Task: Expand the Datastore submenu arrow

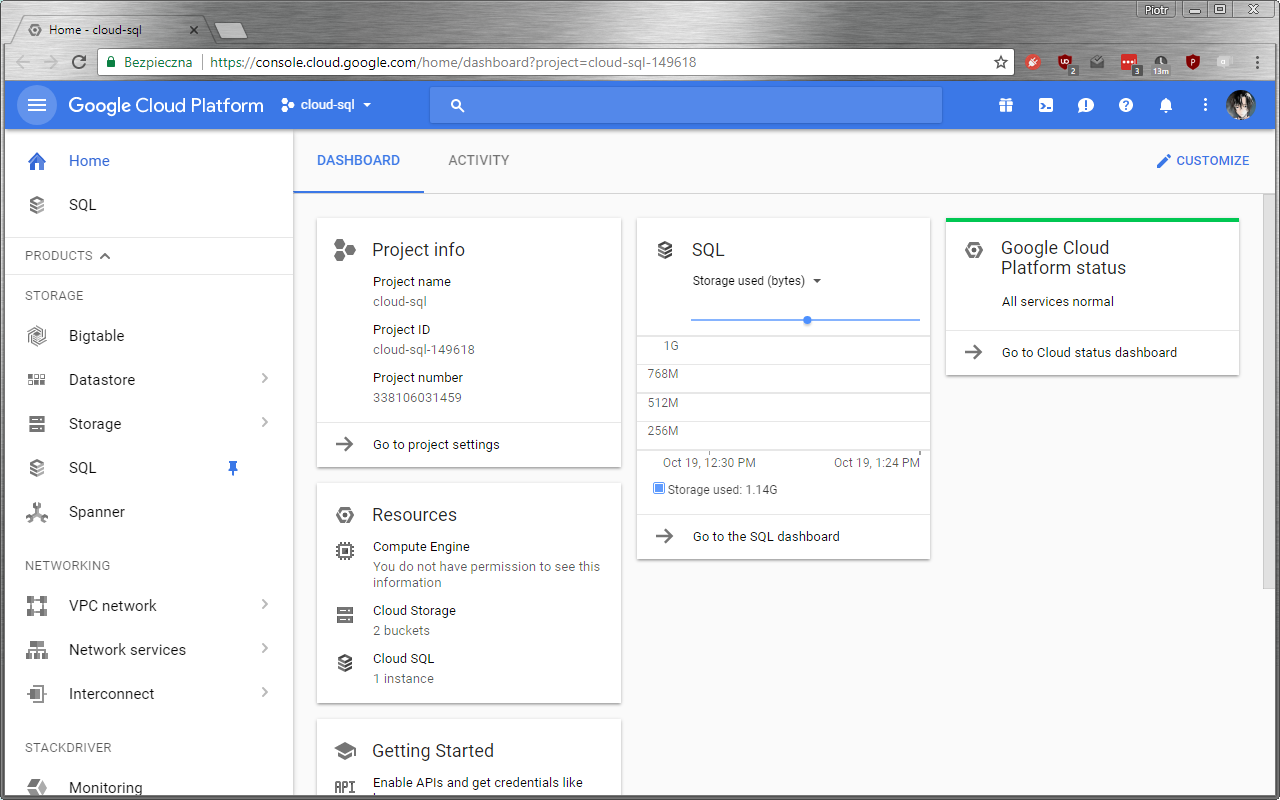Action: pos(265,379)
